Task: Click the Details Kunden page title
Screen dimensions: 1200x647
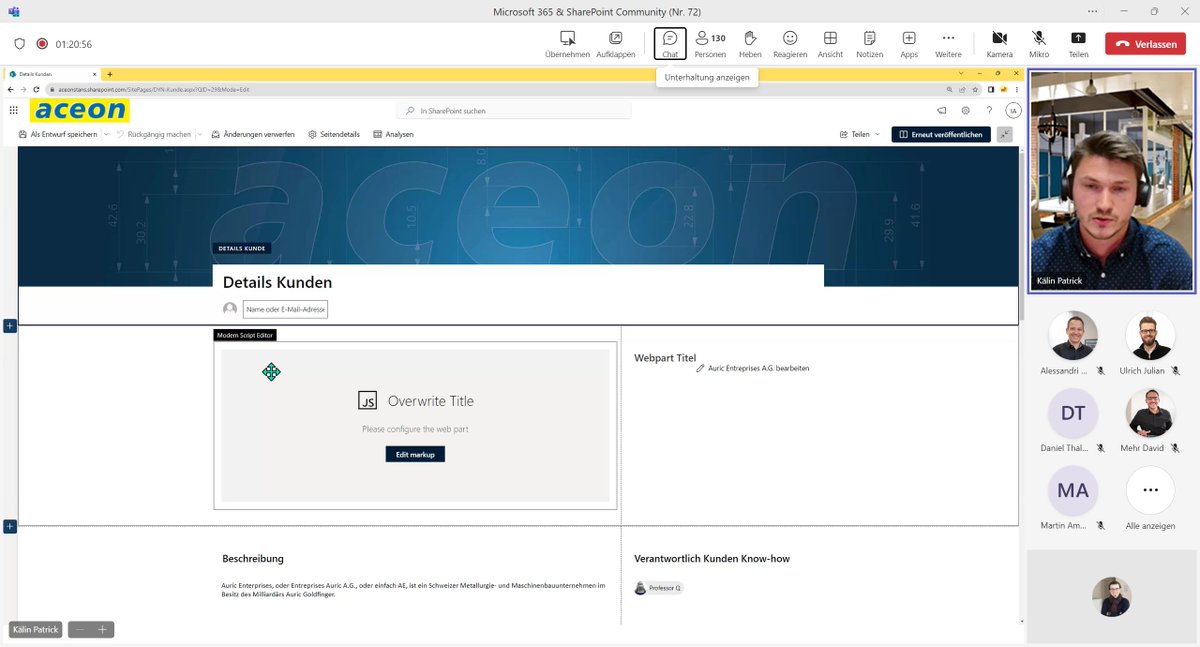Action: 277,282
